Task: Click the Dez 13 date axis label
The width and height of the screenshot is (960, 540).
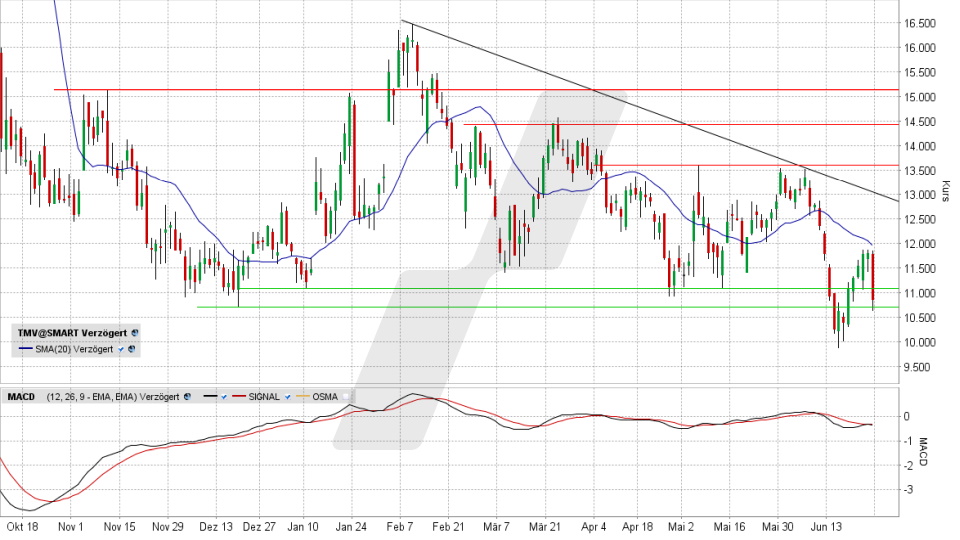Action: (216, 527)
